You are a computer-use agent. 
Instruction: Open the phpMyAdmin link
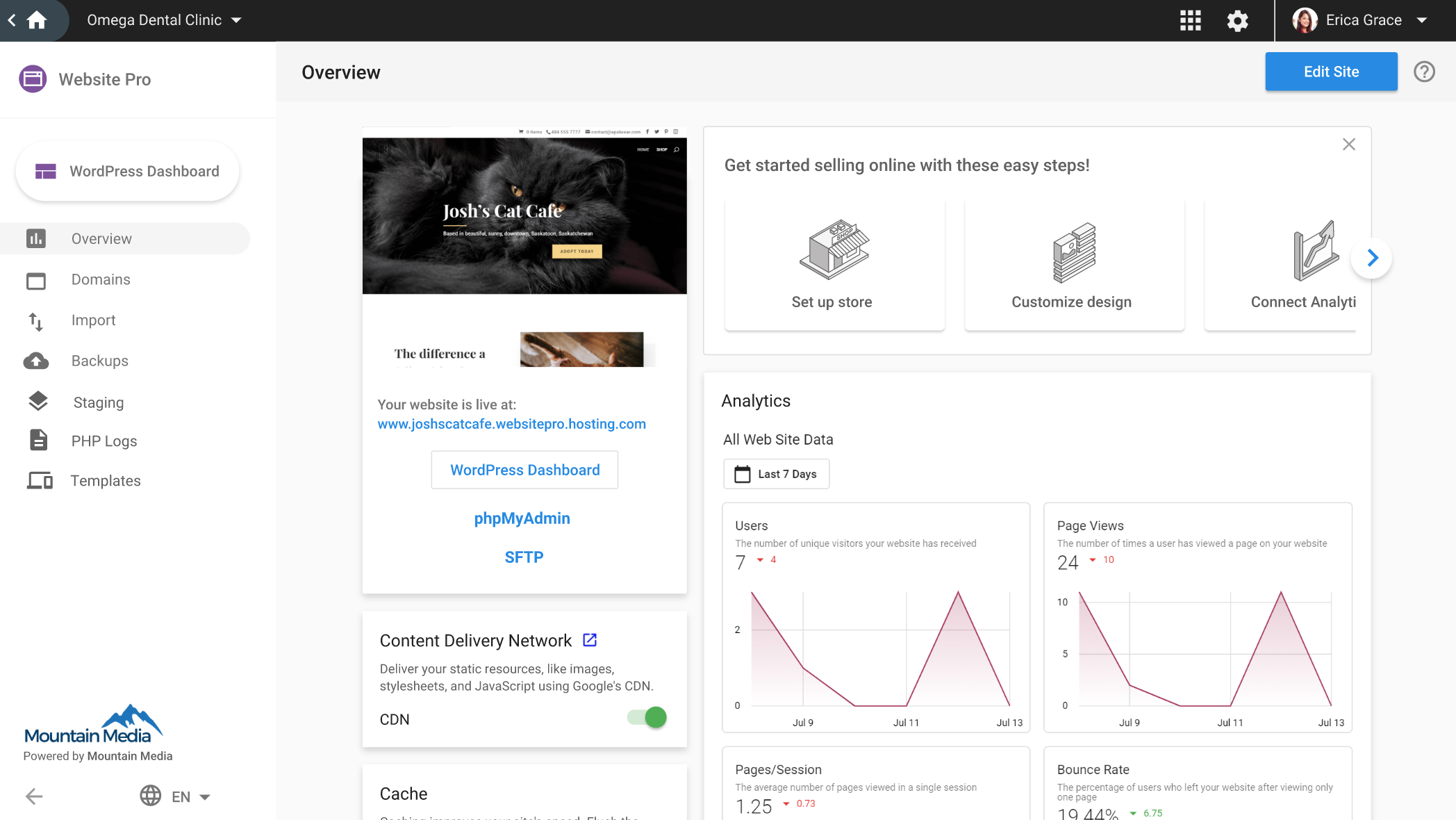coord(522,518)
